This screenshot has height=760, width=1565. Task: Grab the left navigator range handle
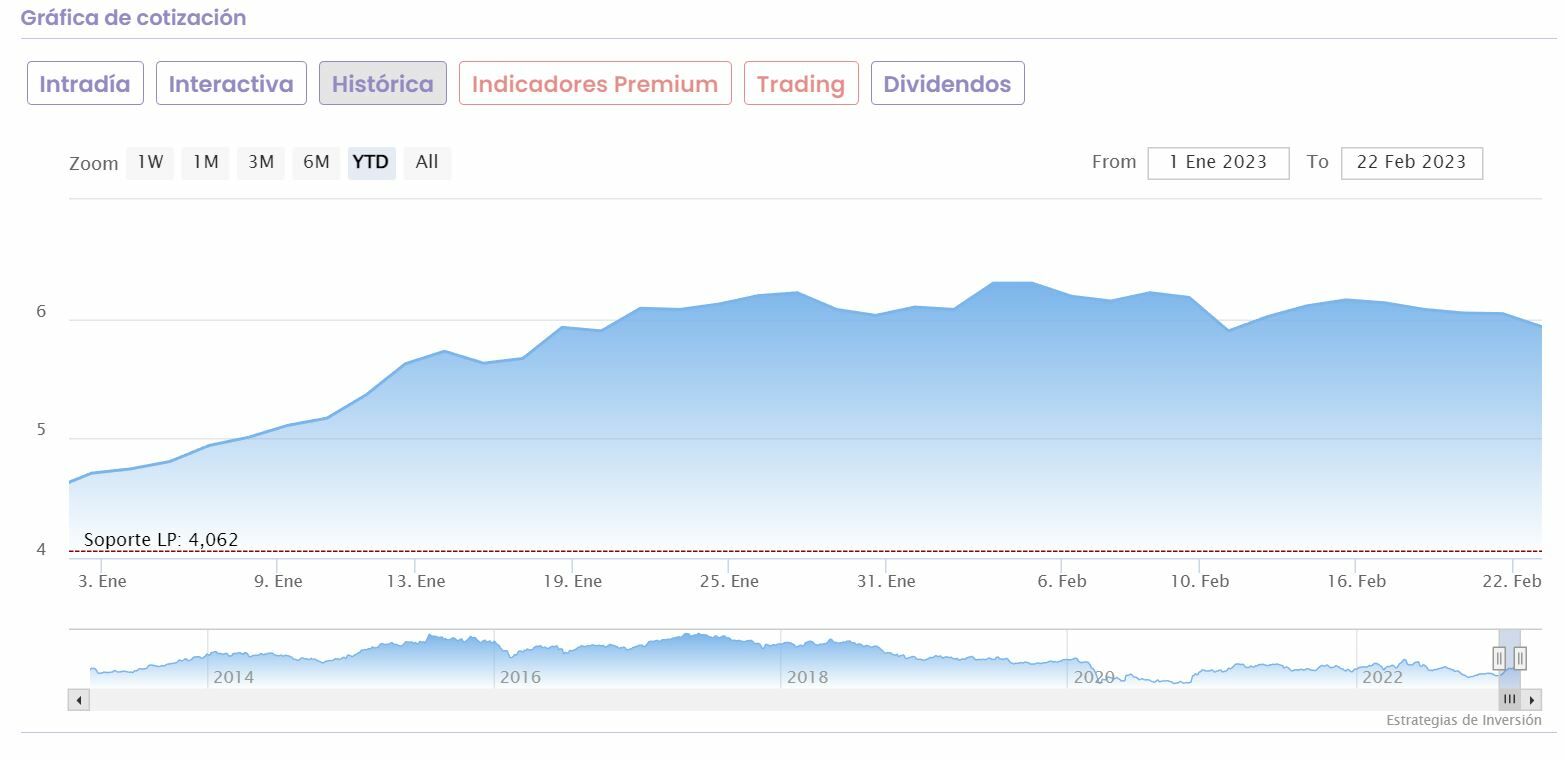click(1499, 657)
